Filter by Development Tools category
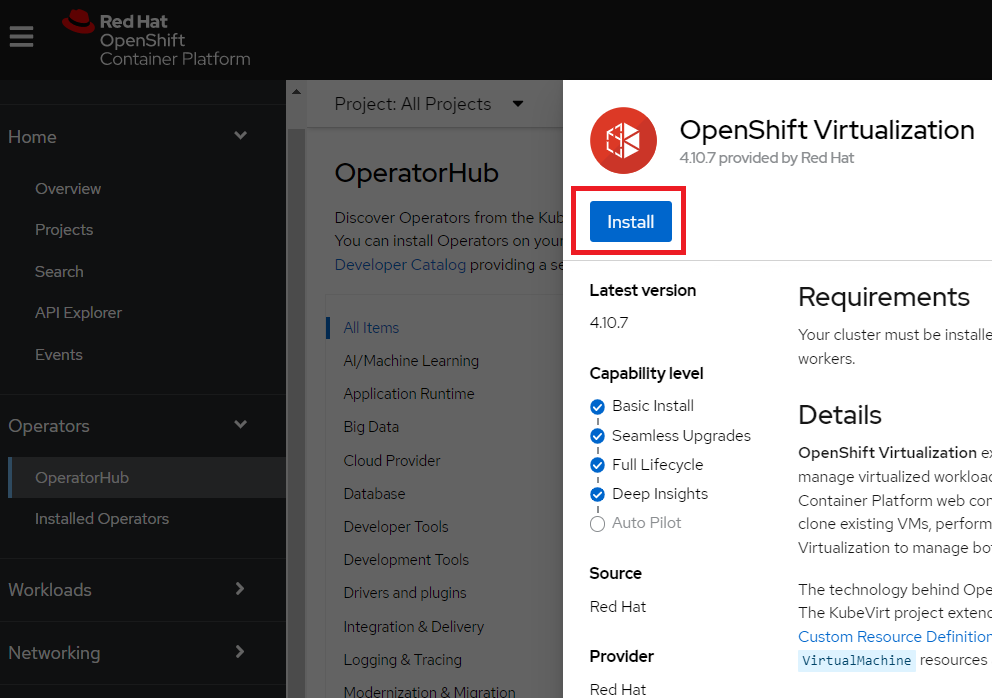Screen dimensions: 992x698 (406, 559)
